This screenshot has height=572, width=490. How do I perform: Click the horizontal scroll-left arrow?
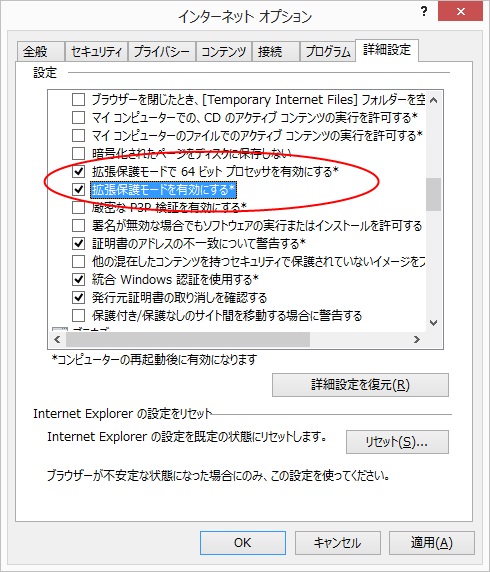(x=57, y=340)
